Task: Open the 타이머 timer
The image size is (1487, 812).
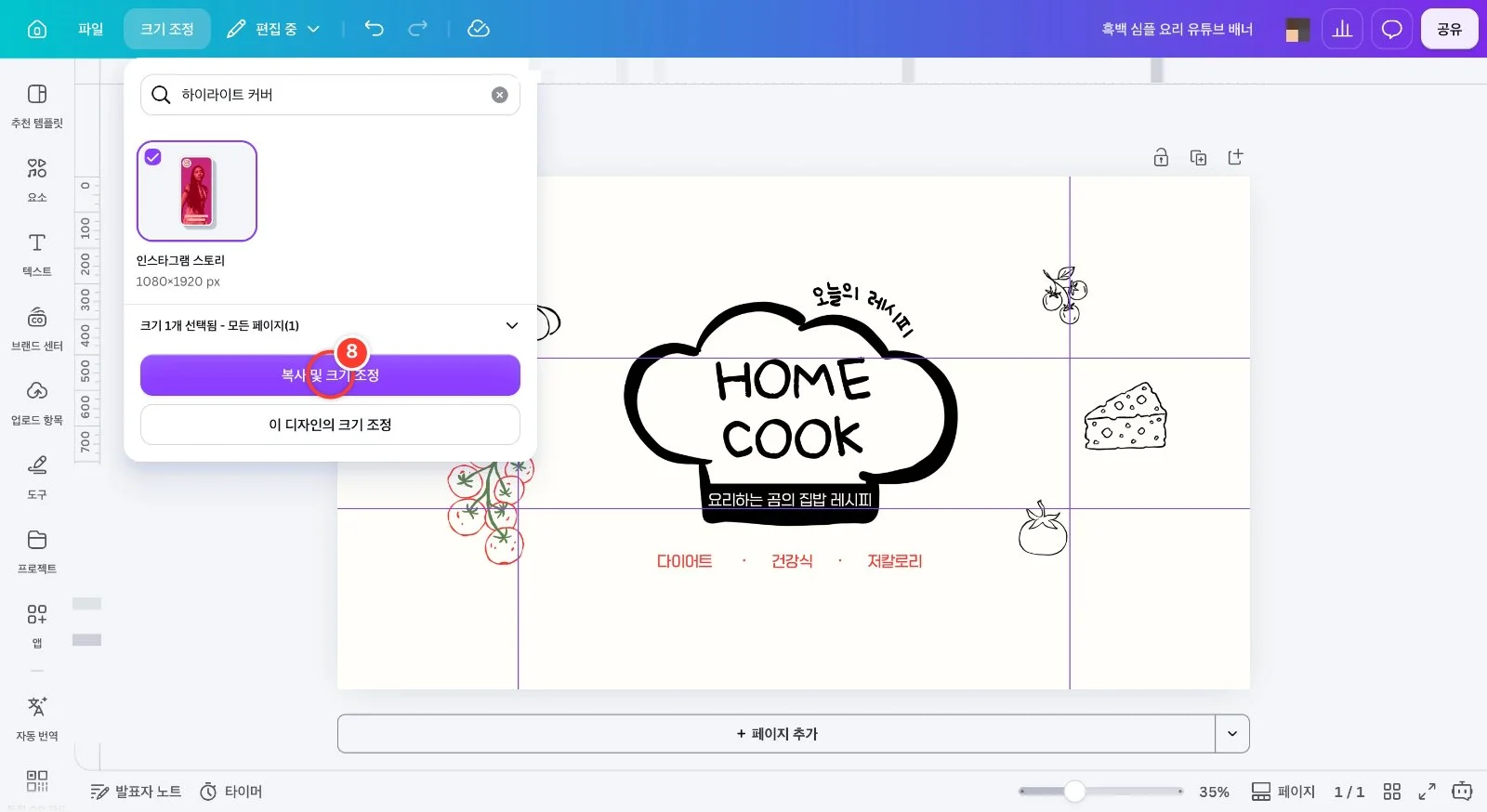Action: (231, 792)
